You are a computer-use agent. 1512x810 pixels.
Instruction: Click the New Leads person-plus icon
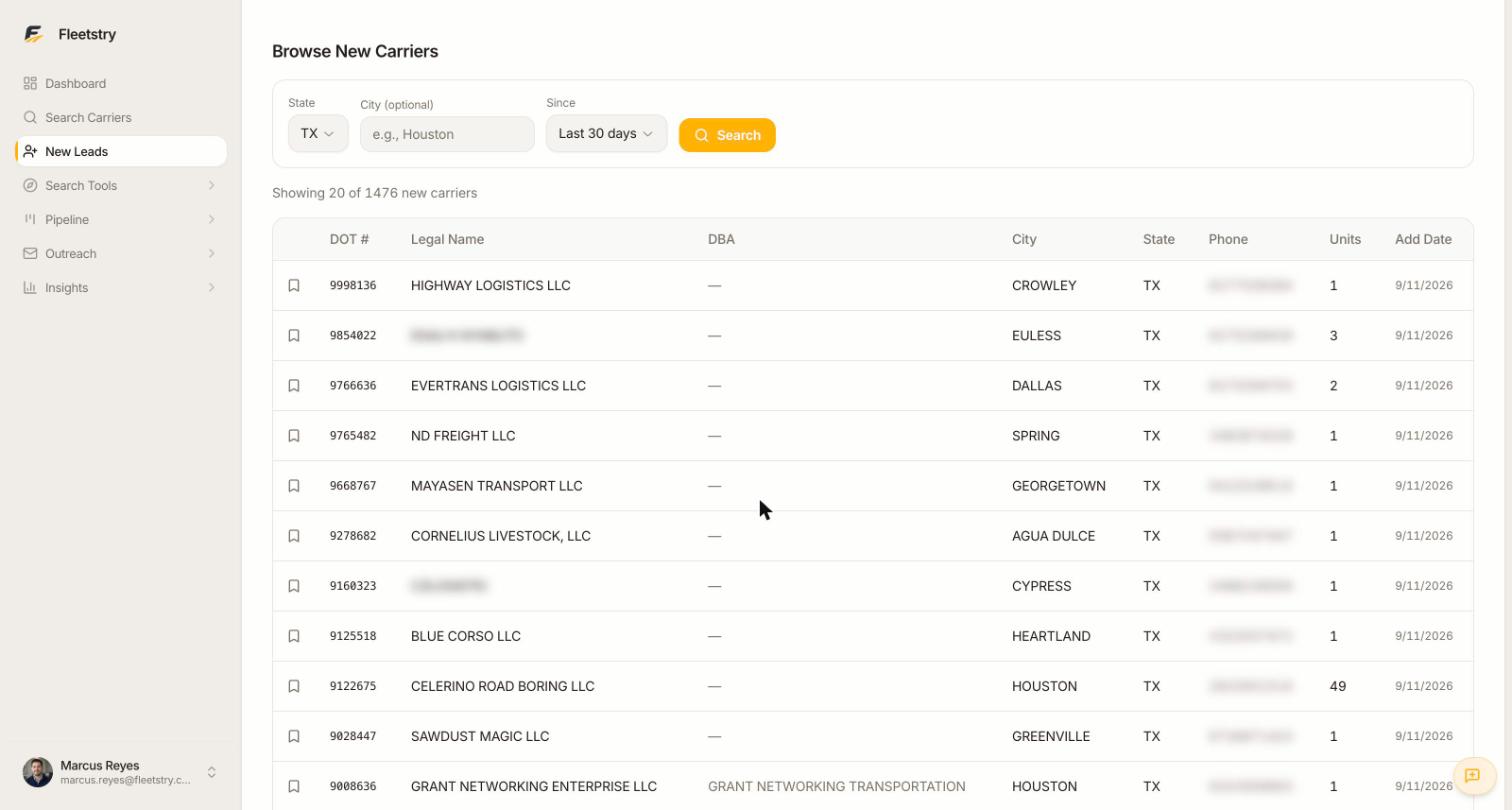[30, 152]
